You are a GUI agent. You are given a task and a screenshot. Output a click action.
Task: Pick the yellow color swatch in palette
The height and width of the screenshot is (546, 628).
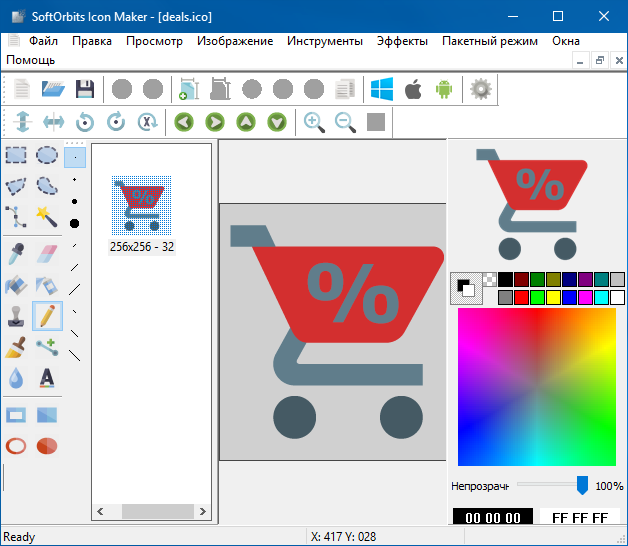click(x=553, y=297)
